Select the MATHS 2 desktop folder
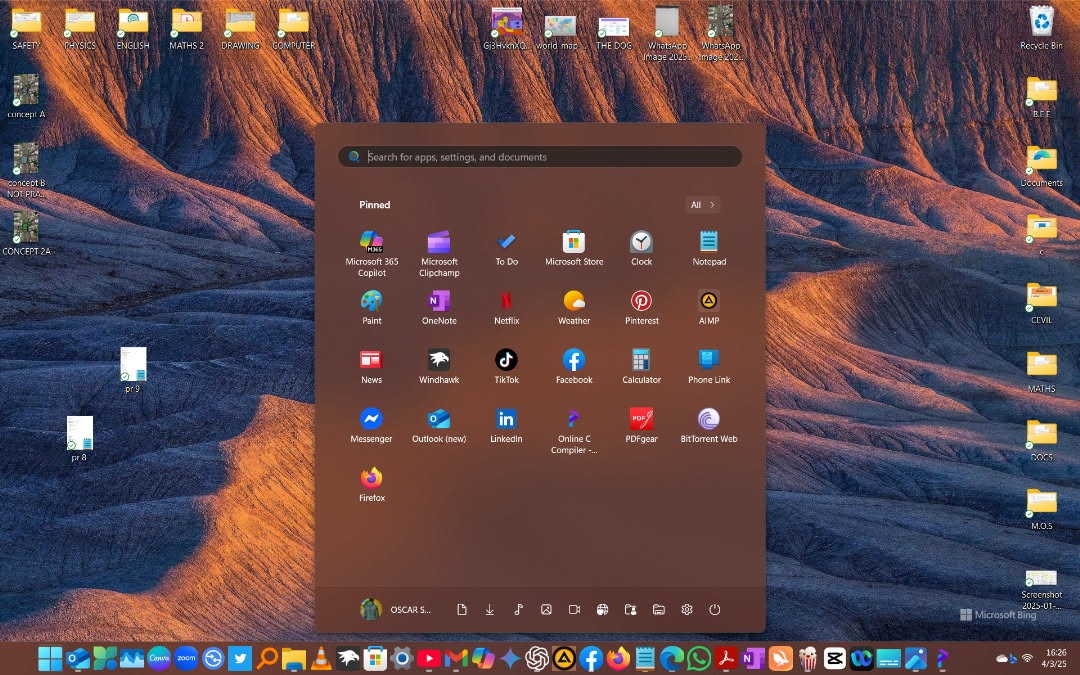The height and width of the screenshot is (675, 1080). 187,28
